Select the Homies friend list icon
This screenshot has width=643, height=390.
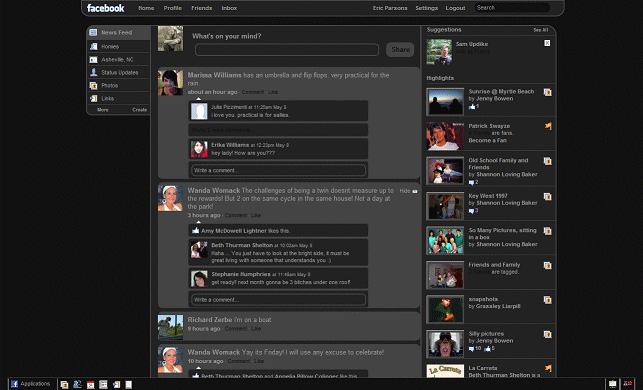tap(93, 46)
